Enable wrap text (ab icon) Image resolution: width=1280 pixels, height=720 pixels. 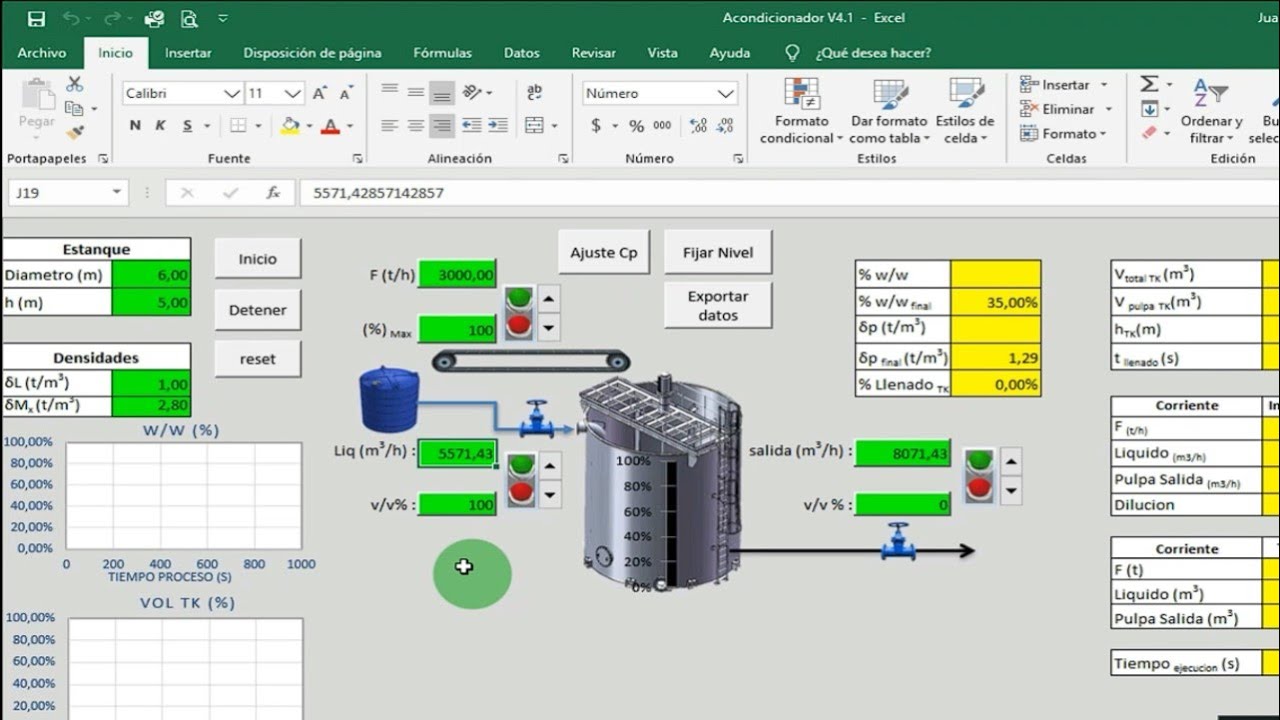[534, 93]
